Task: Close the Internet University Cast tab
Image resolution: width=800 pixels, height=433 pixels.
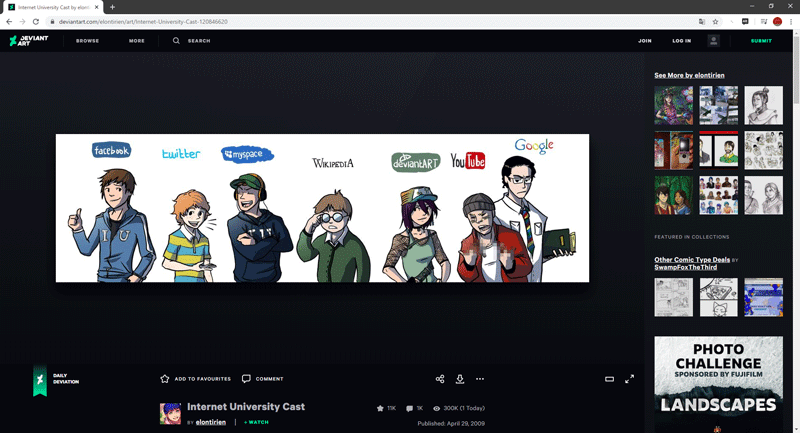Action: [x=96, y=7]
